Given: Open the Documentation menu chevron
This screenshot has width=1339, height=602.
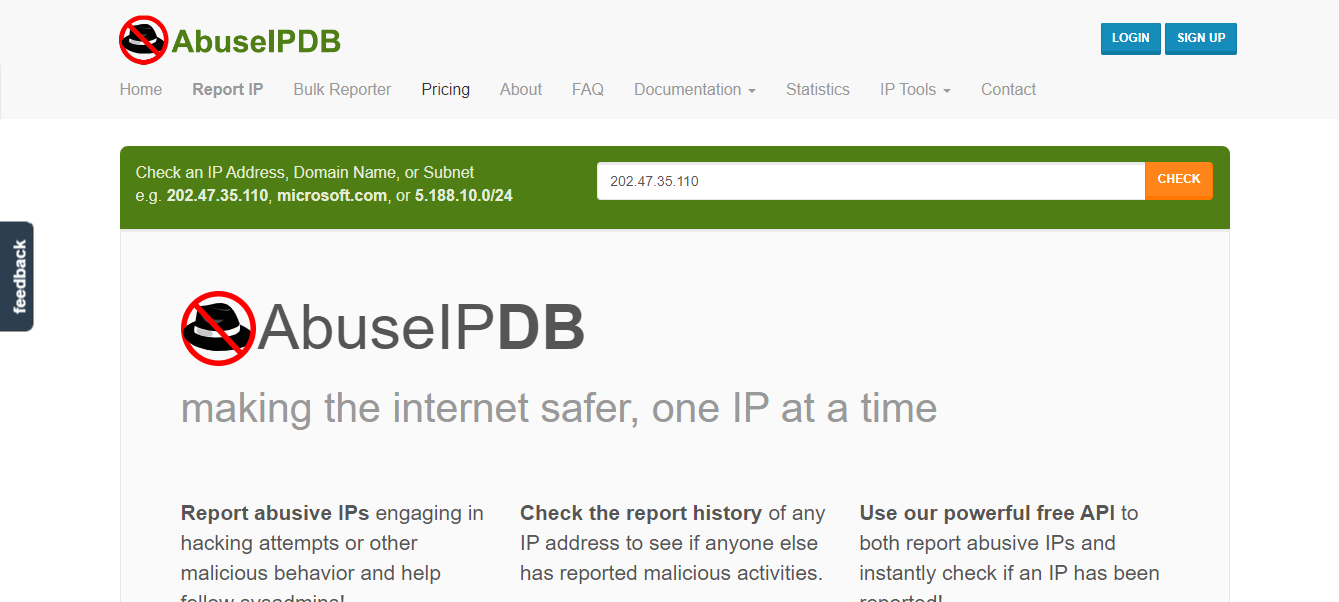Looking at the screenshot, I should click(753, 91).
